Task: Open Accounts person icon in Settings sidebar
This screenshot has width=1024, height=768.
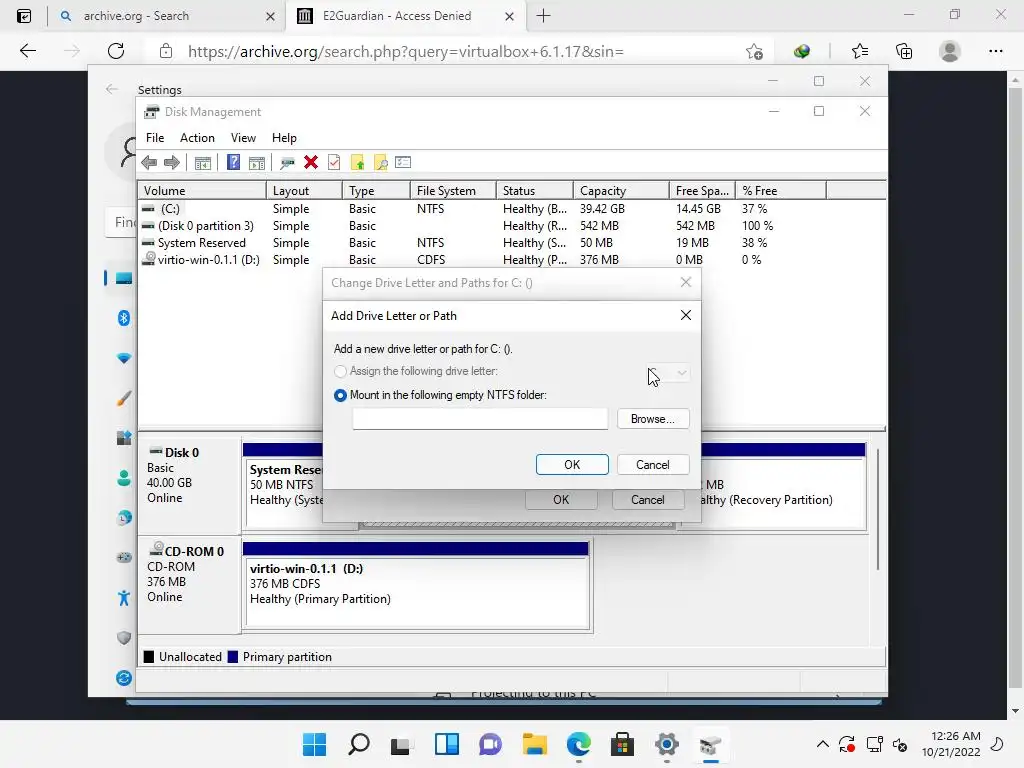Action: tap(123, 478)
